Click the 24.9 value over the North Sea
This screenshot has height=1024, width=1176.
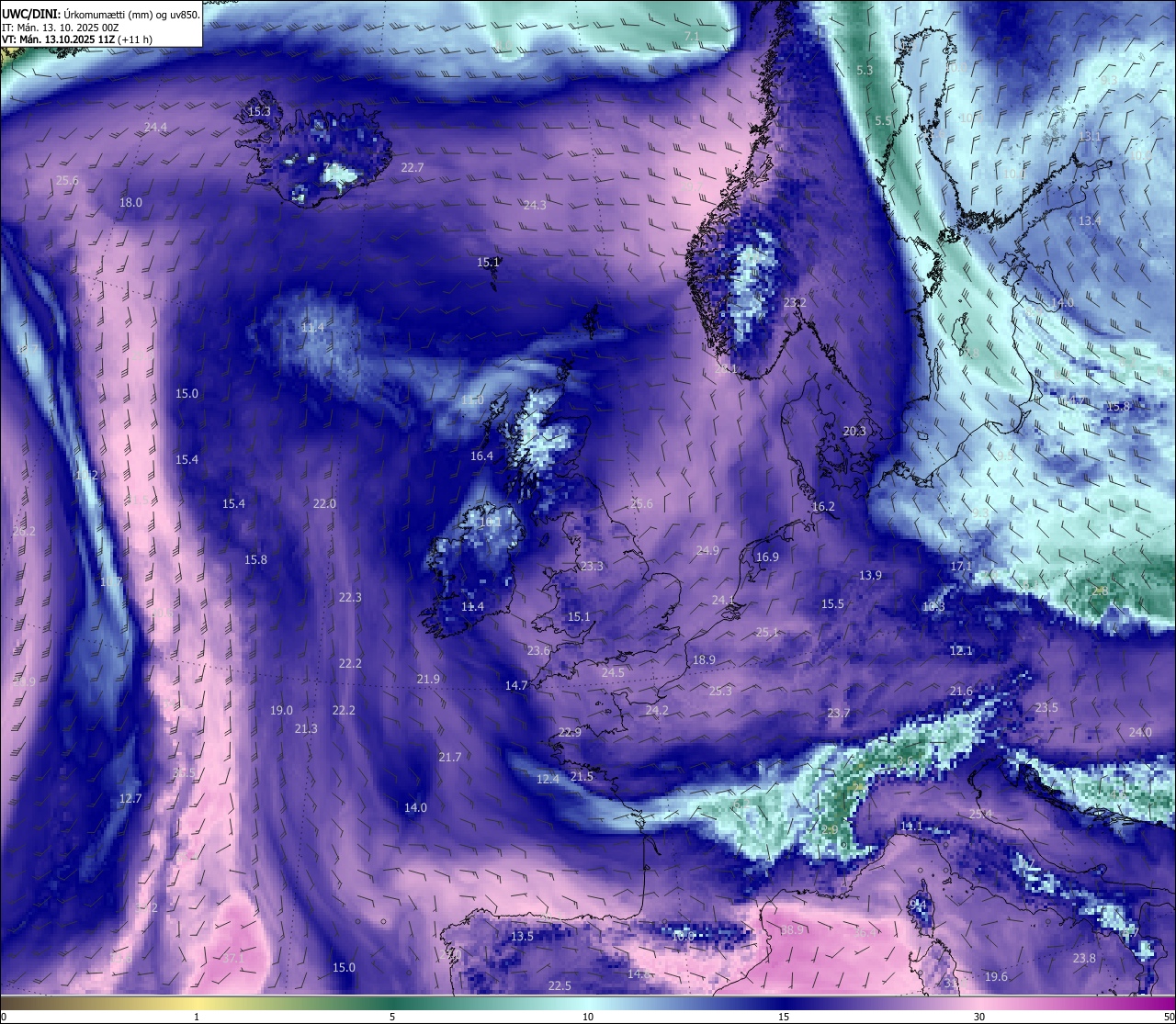(x=707, y=550)
